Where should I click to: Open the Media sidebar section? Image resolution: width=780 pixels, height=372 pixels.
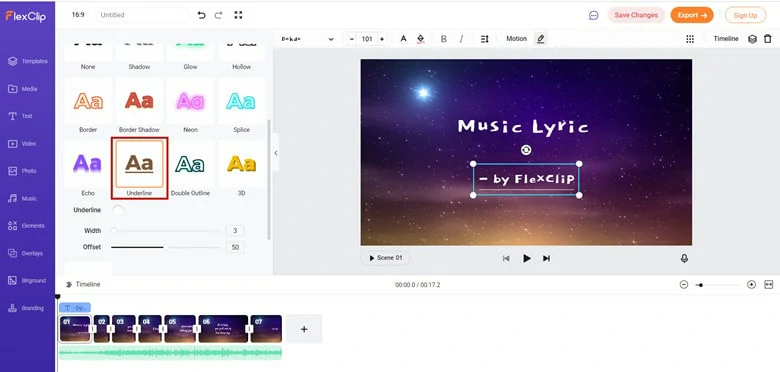pos(23,89)
